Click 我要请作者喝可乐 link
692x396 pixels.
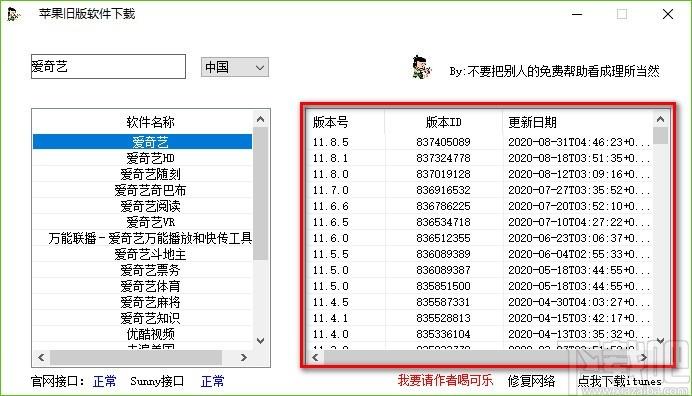445,380
